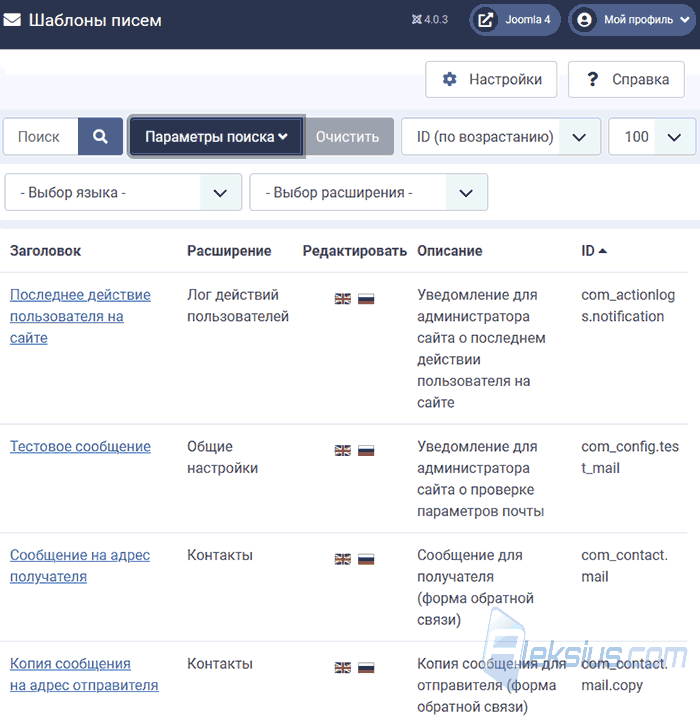Sort by Описание column header
The height and width of the screenshot is (718, 700).
coord(450,251)
